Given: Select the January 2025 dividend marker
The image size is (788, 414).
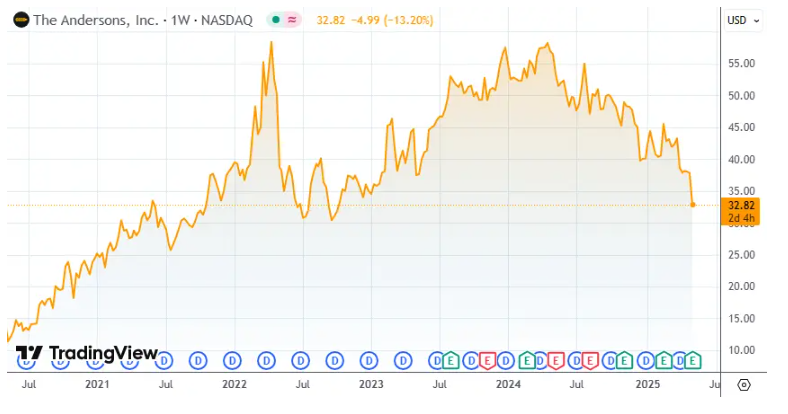Looking at the screenshot, I should (x=646, y=360).
